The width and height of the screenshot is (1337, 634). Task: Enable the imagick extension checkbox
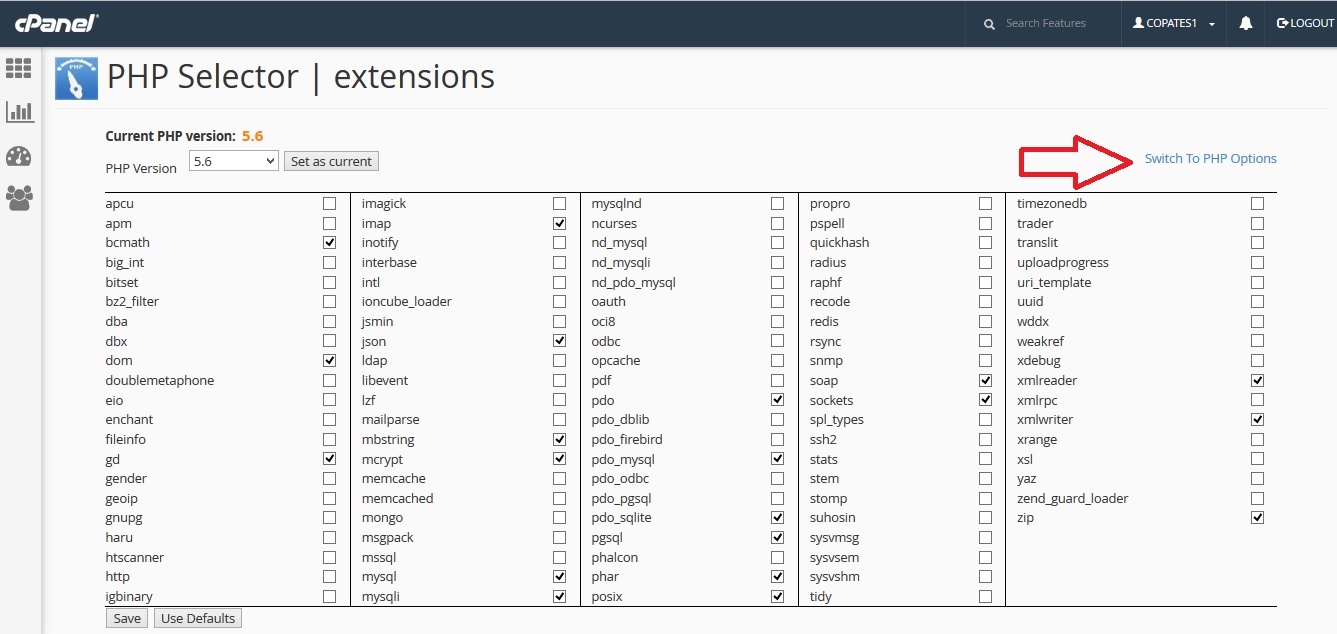559,203
